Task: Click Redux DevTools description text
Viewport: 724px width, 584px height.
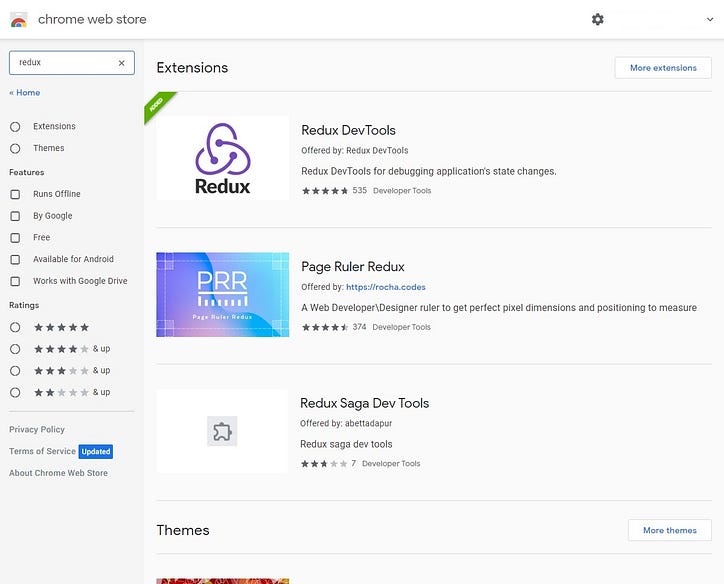Action: tap(428, 171)
